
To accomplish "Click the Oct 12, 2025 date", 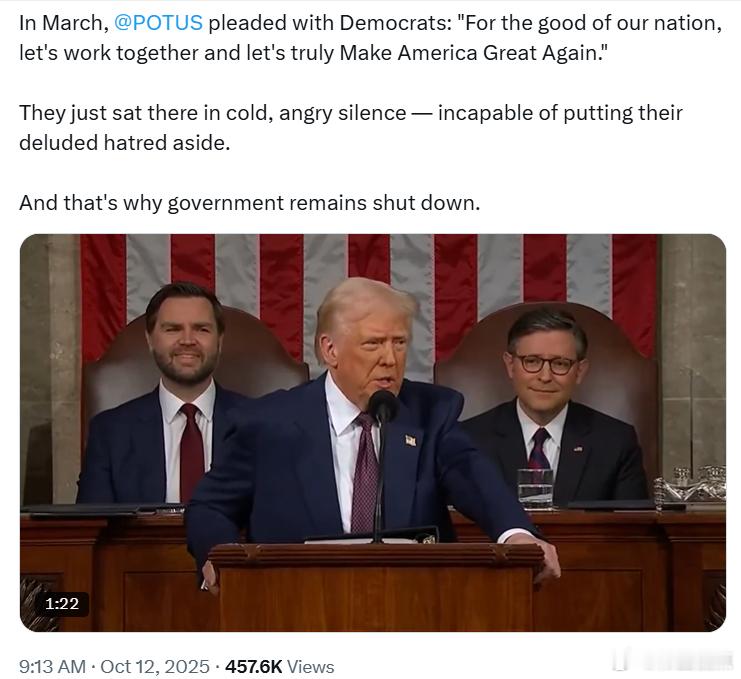I will 155,667.
